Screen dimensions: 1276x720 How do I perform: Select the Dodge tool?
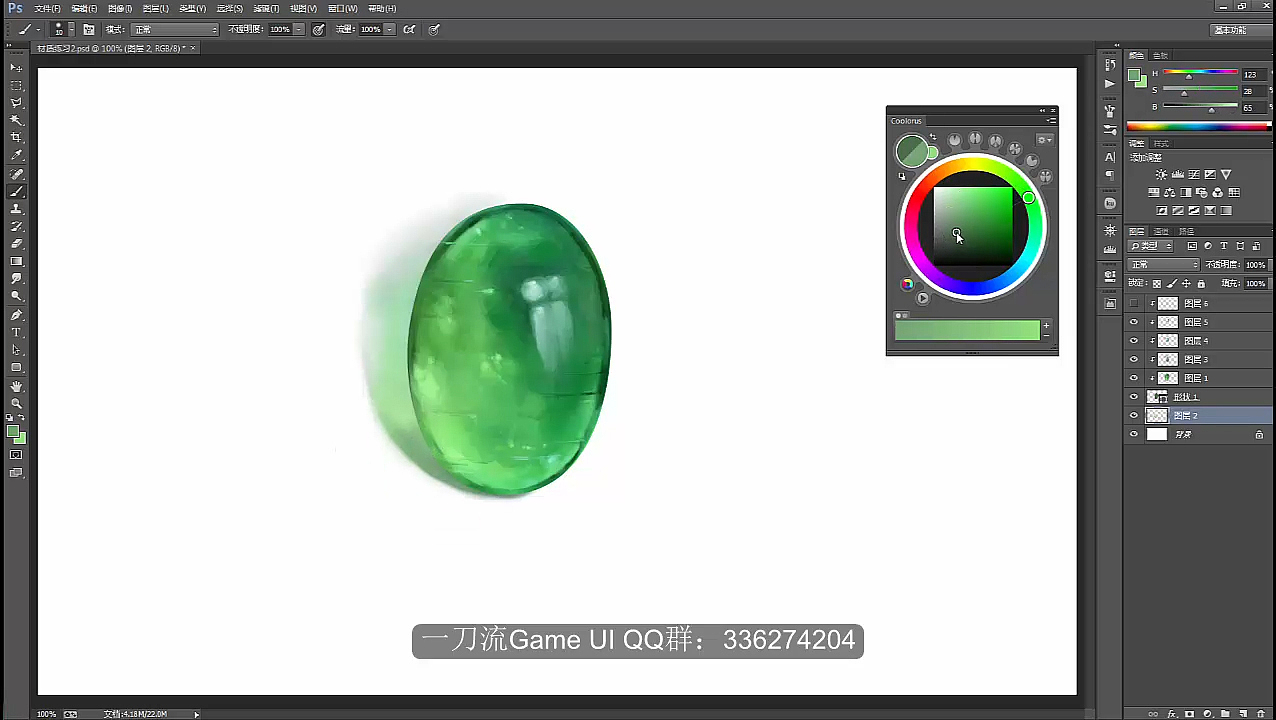click(16, 297)
